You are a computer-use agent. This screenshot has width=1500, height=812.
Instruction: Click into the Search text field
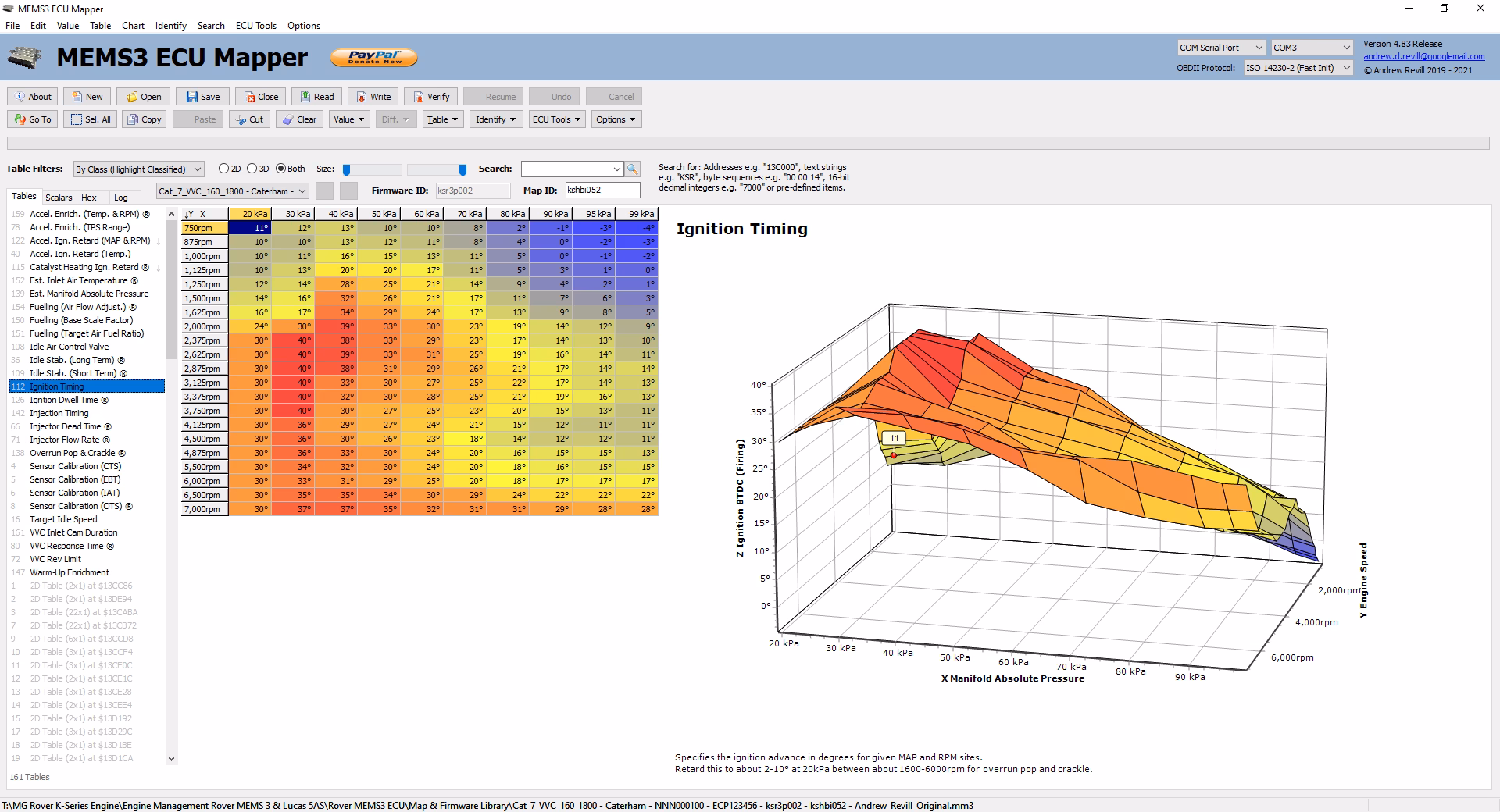pos(566,169)
